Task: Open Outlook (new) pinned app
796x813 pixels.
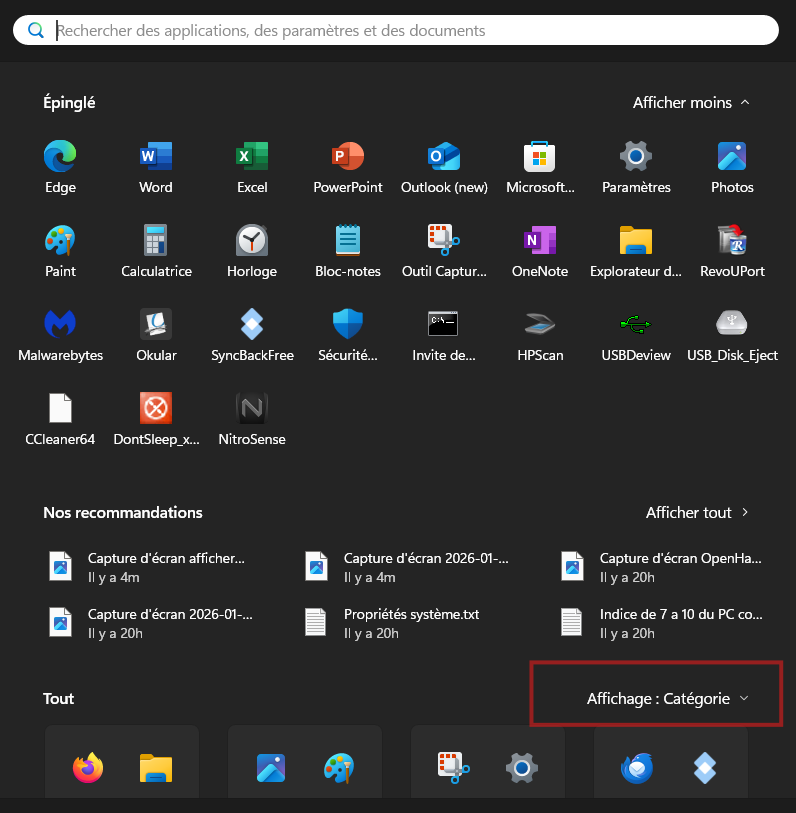Action: click(444, 167)
